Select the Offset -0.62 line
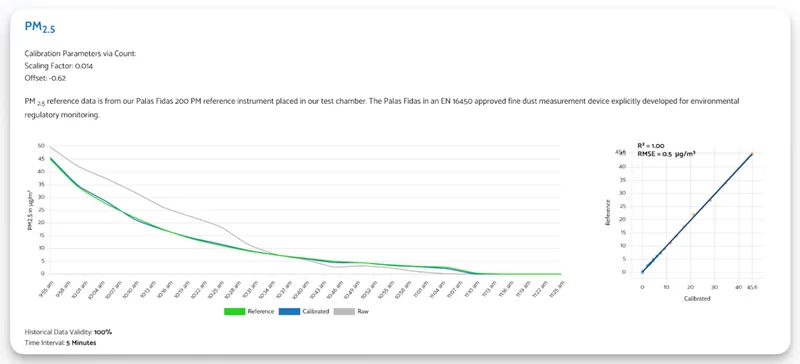Viewport: 800px width, 364px height. pyautogui.click(x=45, y=78)
